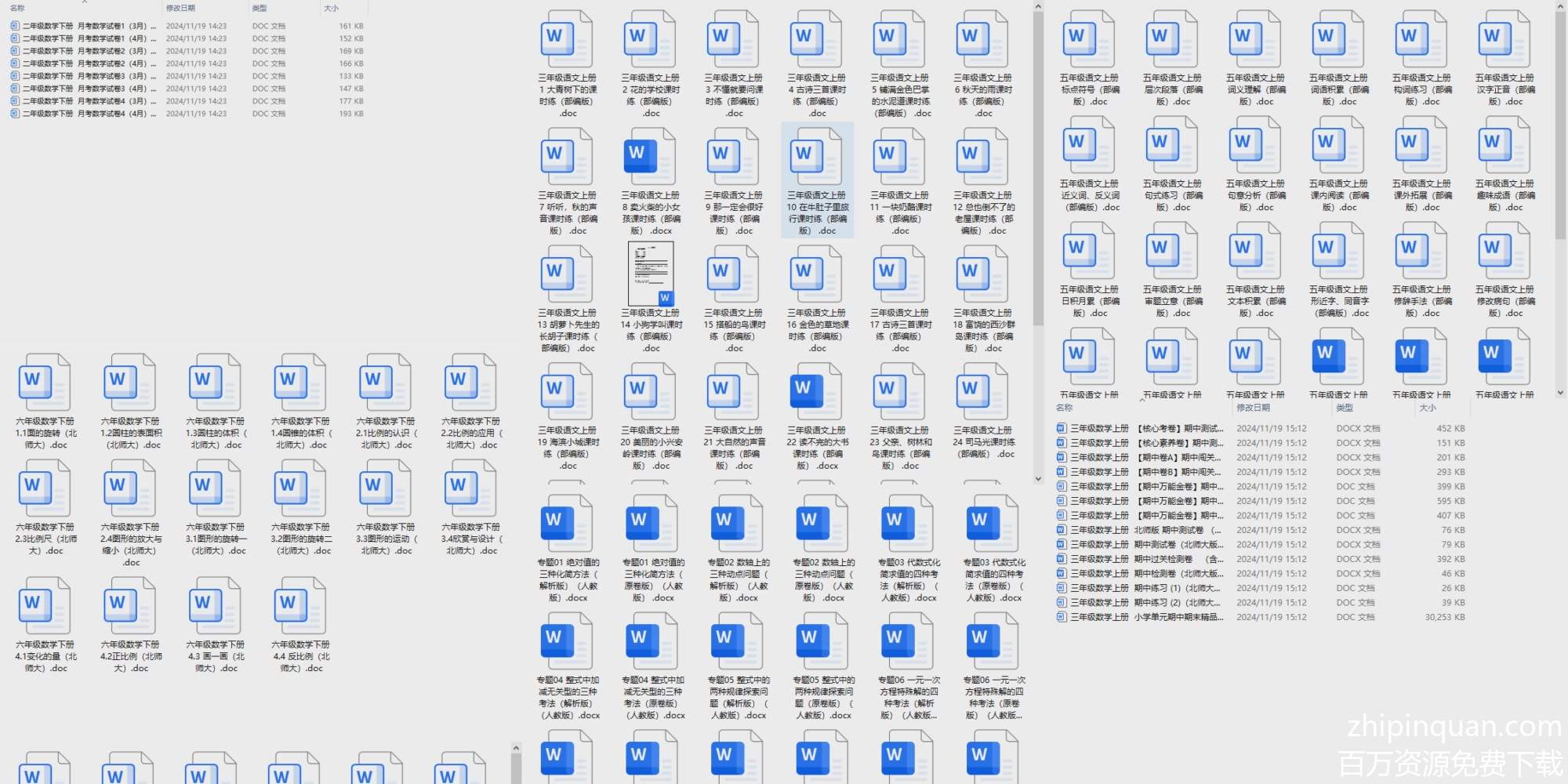
Task: Select the 三年级语文上册 2 花的学校课时练 document icon
Action: click(650, 39)
